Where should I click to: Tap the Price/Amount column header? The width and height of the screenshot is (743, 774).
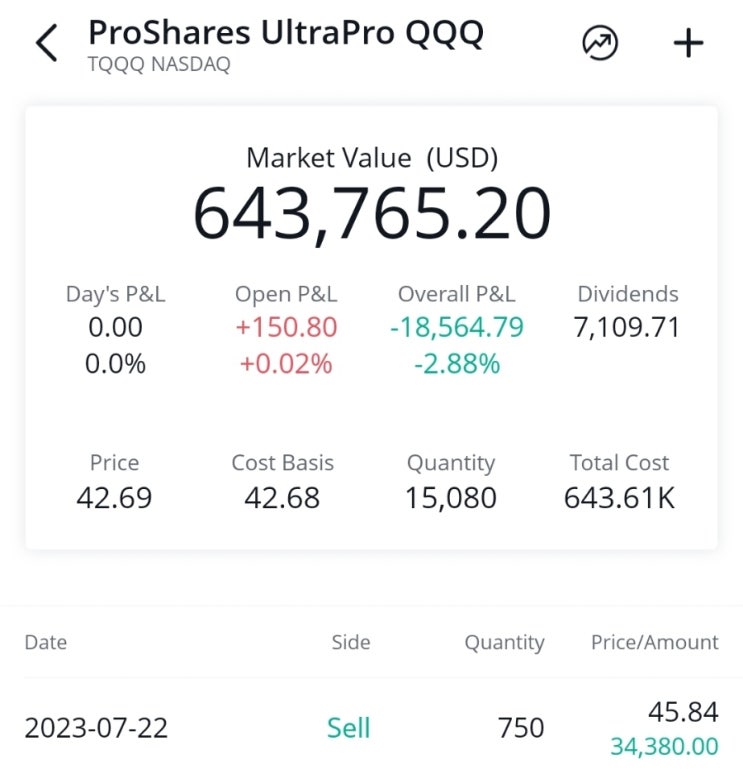point(654,642)
